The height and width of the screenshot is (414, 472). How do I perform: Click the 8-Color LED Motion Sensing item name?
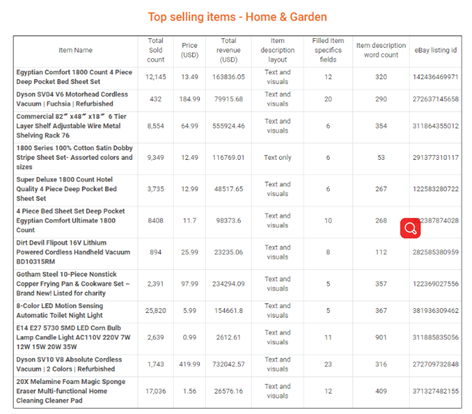coord(60,311)
